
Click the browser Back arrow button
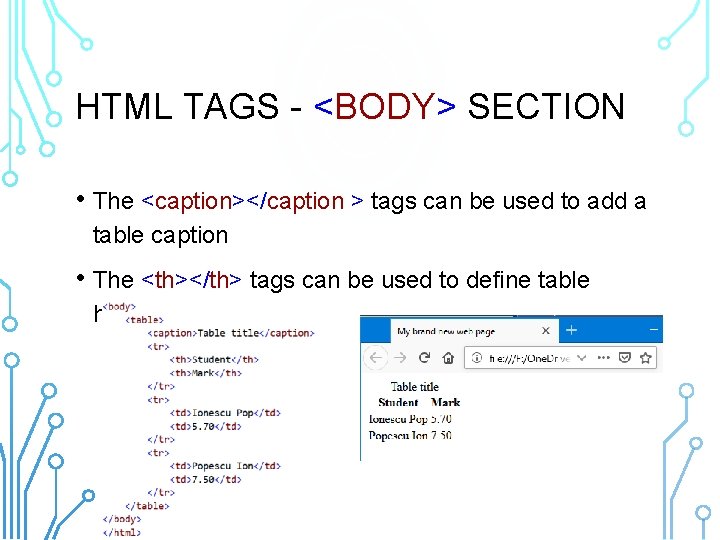pos(376,358)
